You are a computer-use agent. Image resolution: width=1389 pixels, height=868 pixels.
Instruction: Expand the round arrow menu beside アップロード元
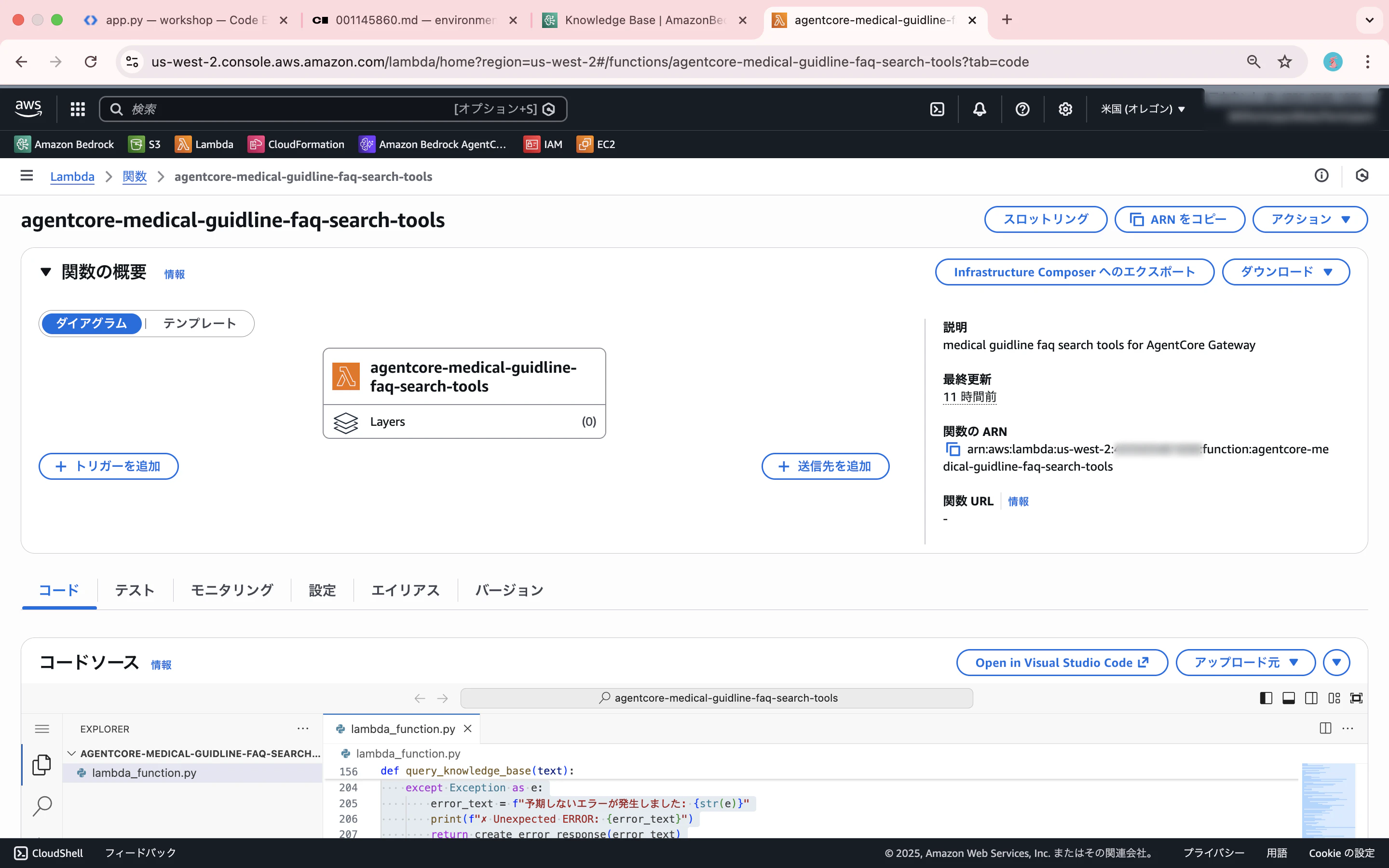(x=1336, y=663)
